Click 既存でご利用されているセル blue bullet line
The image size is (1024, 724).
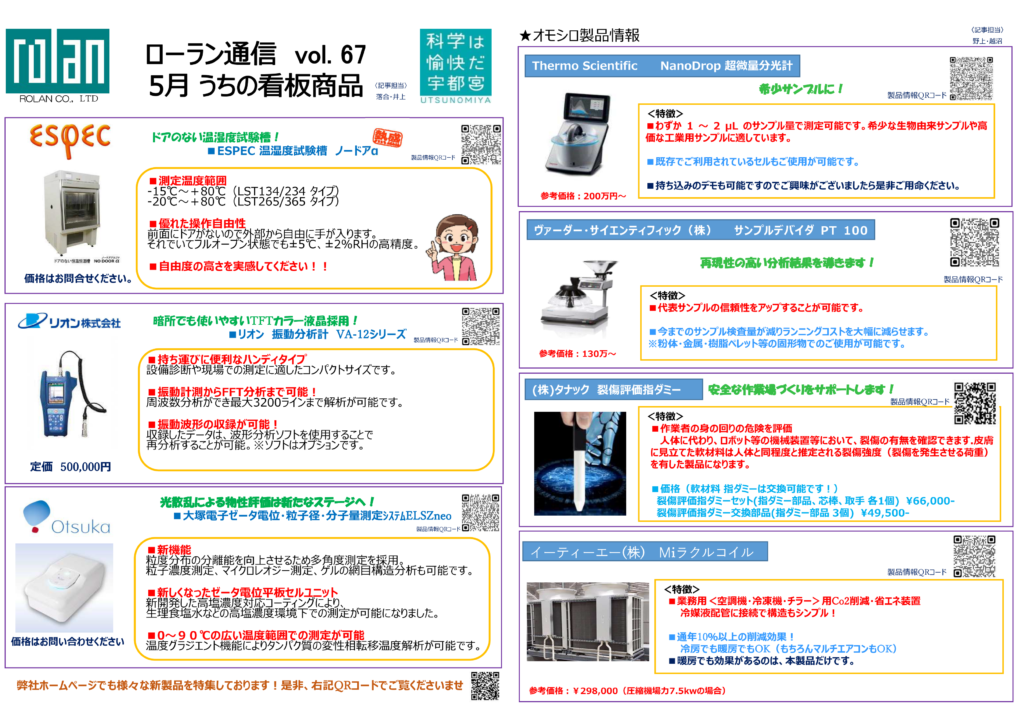pos(753,161)
